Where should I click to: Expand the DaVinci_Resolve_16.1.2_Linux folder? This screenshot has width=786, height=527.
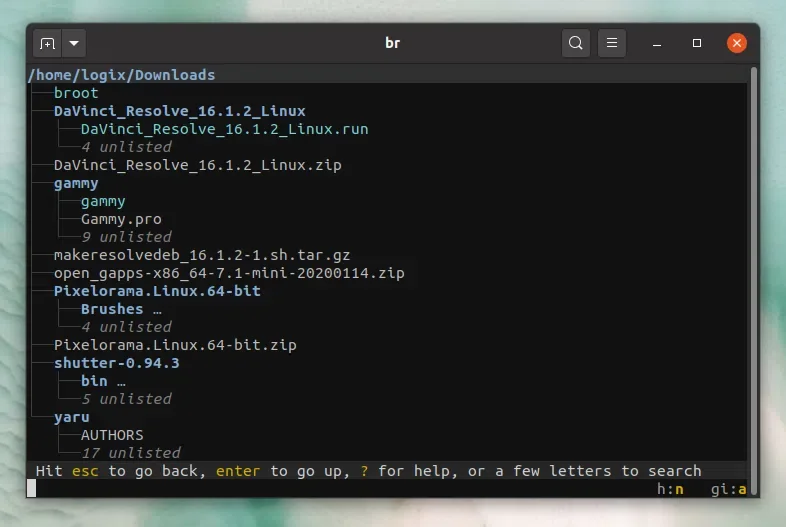pos(179,111)
